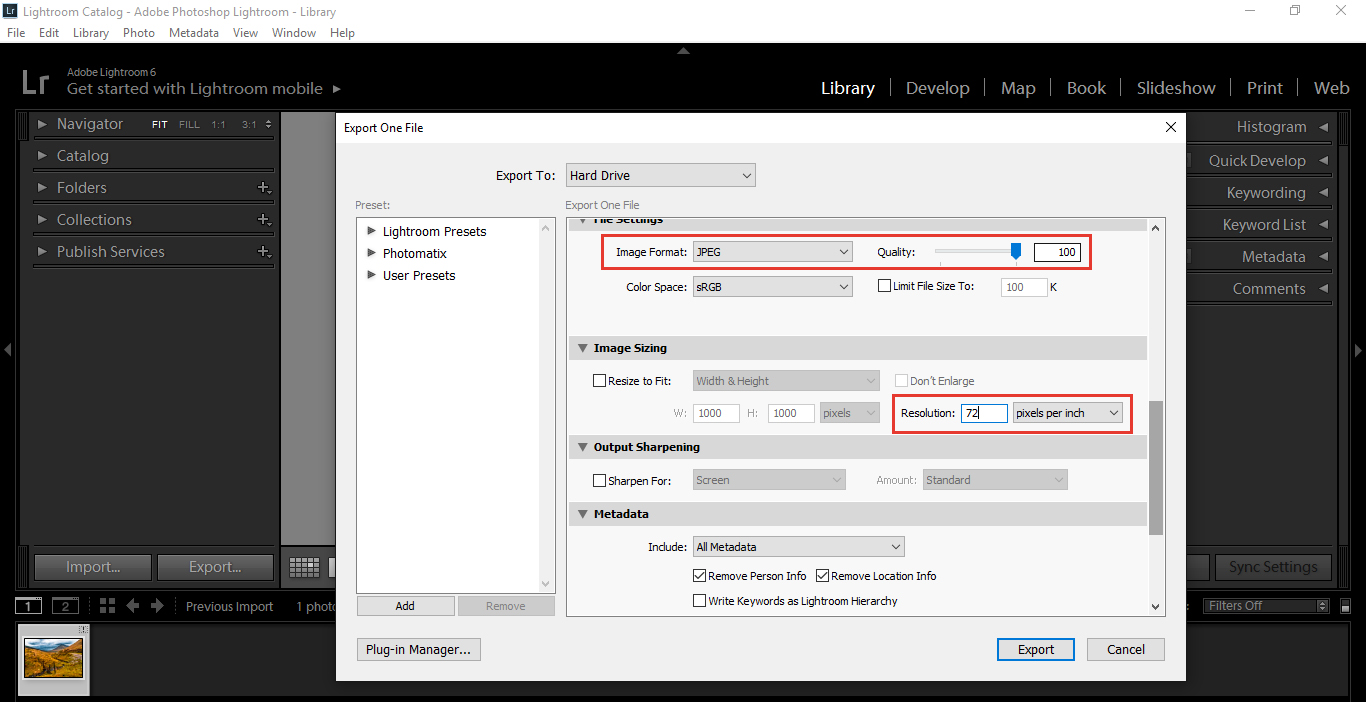Switch to the Print module
This screenshot has width=1366, height=702.
click(1265, 88)
